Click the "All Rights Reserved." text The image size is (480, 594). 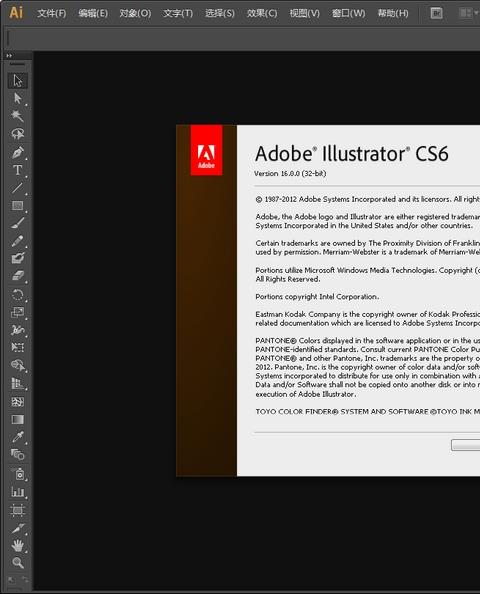(x=288, y=279)
